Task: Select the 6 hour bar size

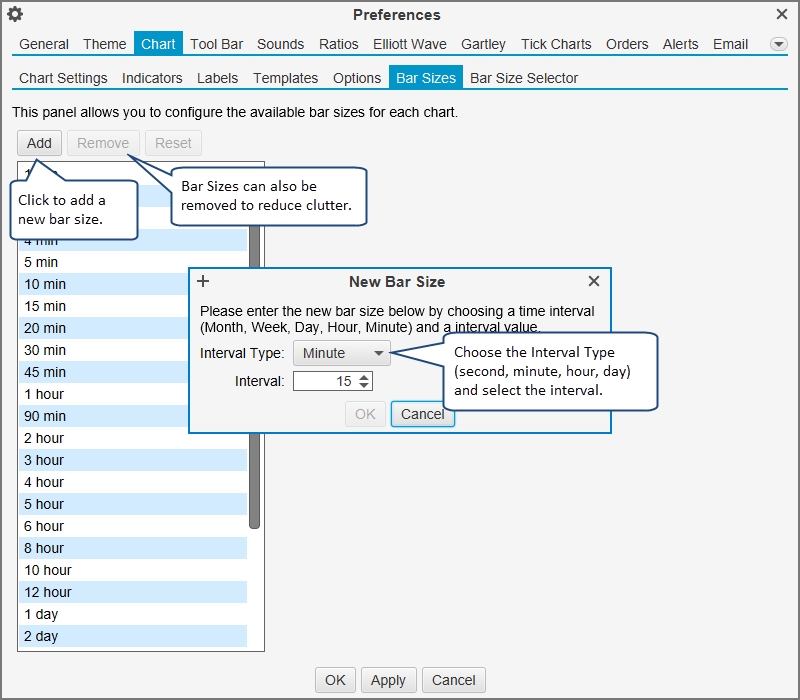Action: pyautogui.click(x=133, y=526)
